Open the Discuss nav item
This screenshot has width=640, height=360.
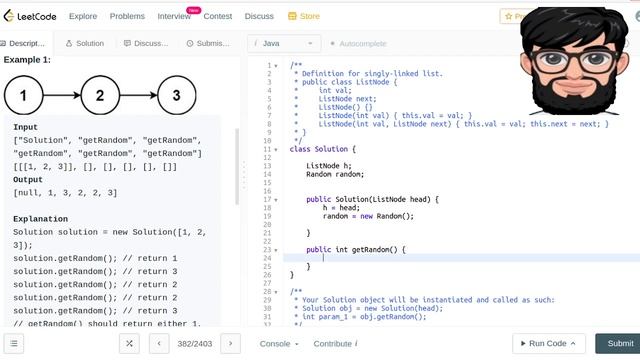pyautogui.click(x=259, y=16)
